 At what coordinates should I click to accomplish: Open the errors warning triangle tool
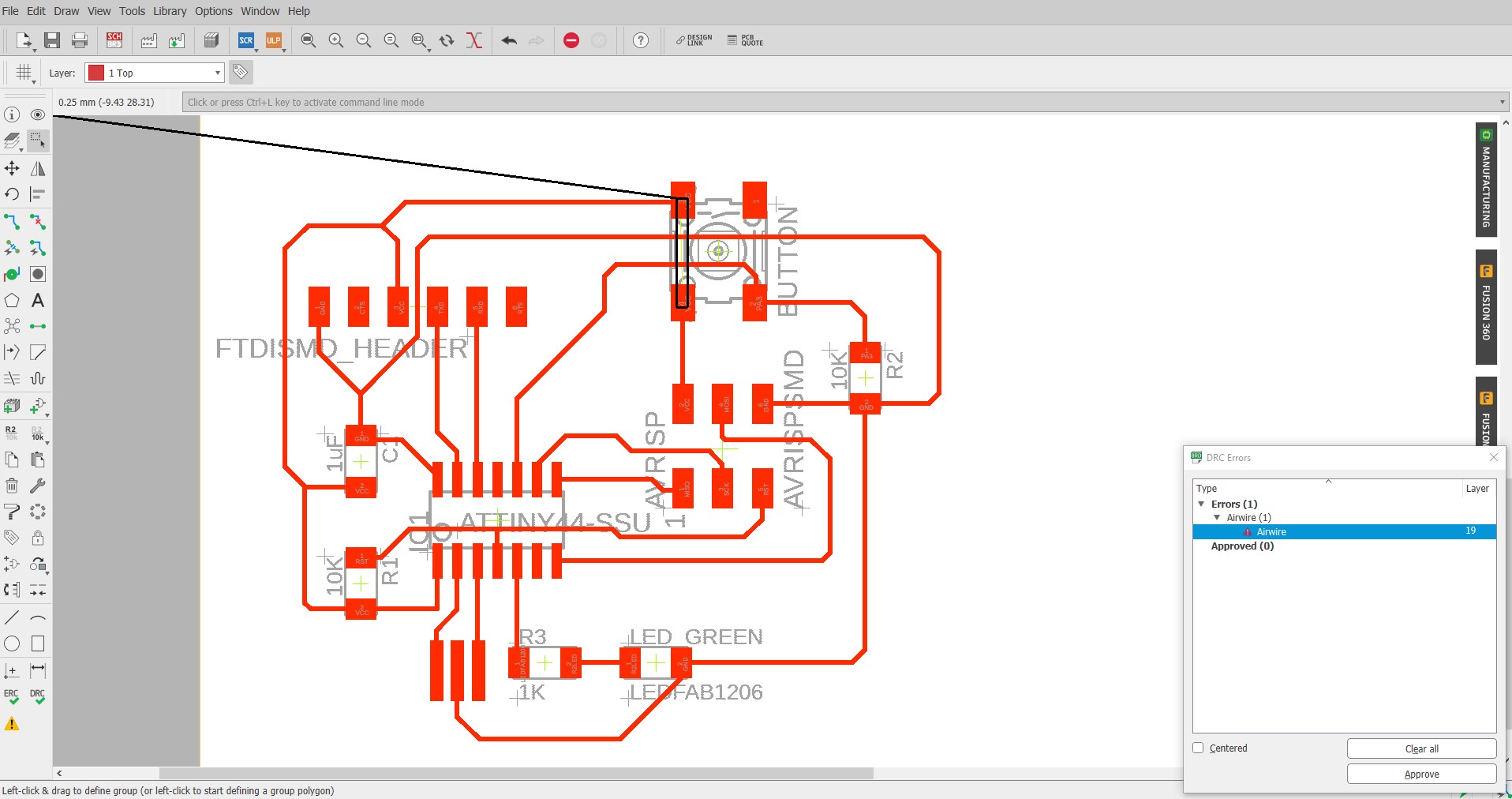coord(12,723)
